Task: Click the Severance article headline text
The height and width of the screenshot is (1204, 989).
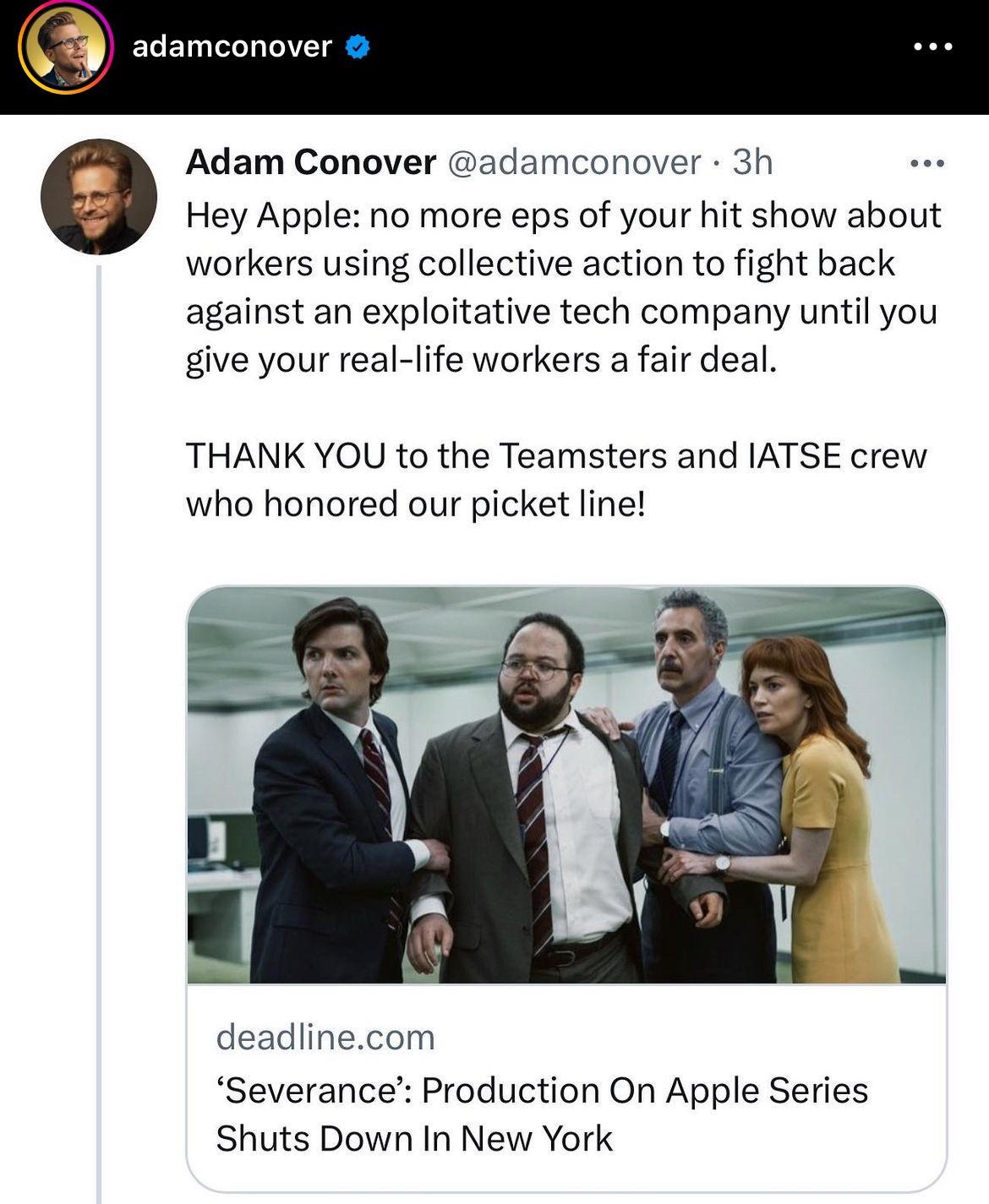Action: pyautogui.click(x=541, y=1115)
